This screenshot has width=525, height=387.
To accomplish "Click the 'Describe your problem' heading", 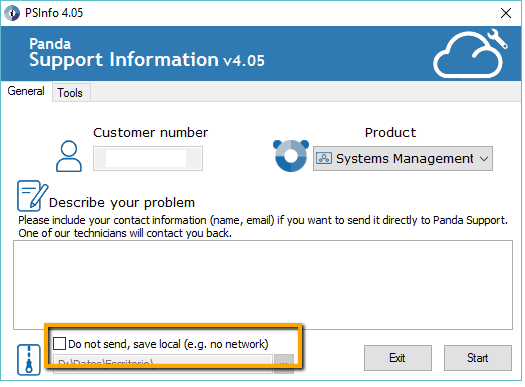I will (x=122, y=203).
